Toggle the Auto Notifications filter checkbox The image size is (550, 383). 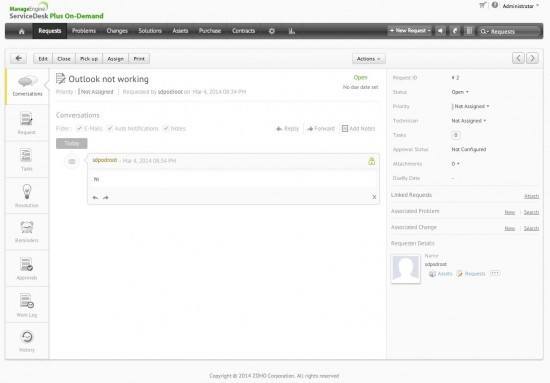[x=110, y=128]
